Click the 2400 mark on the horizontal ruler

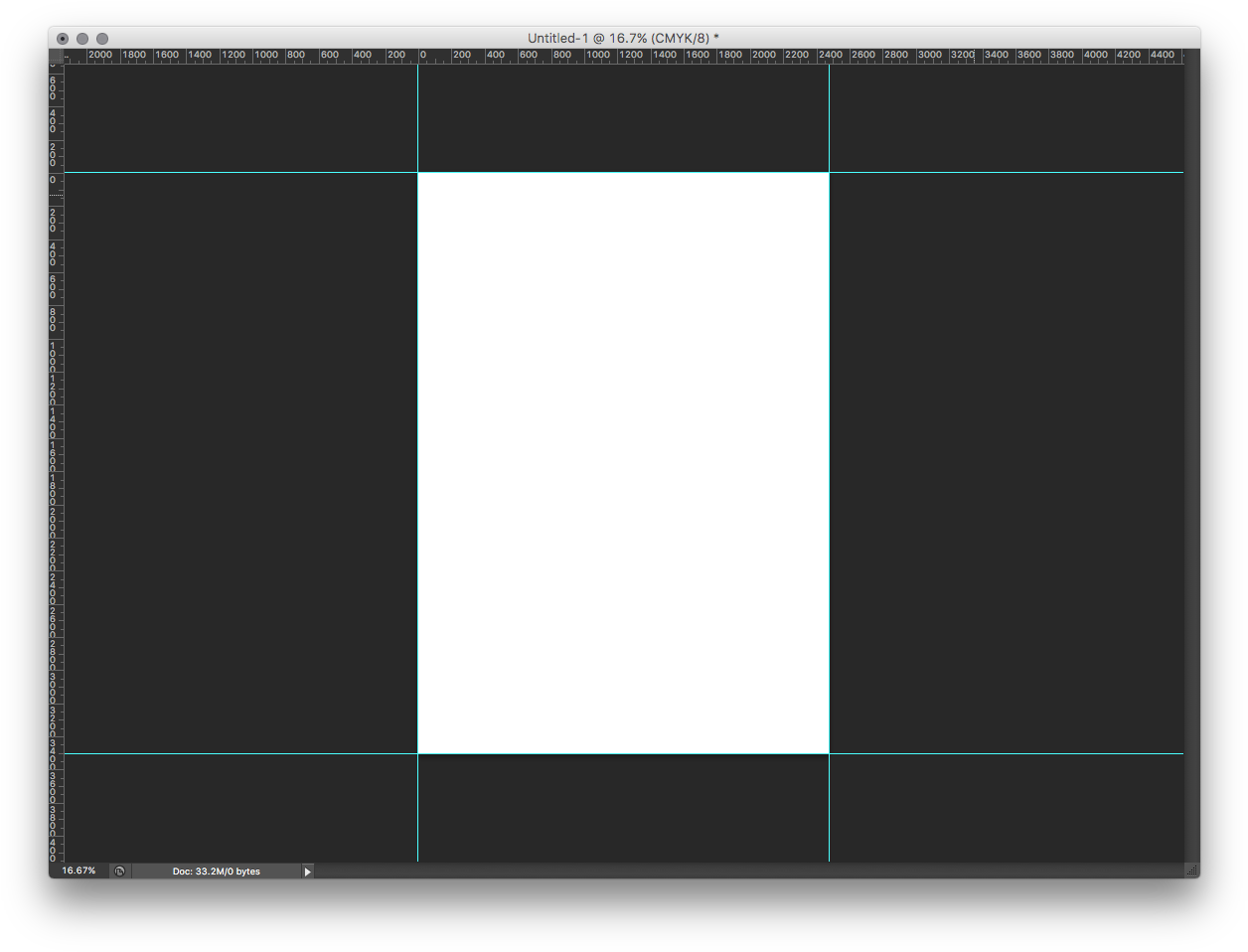pyautogui.click(x=831, y=56)
